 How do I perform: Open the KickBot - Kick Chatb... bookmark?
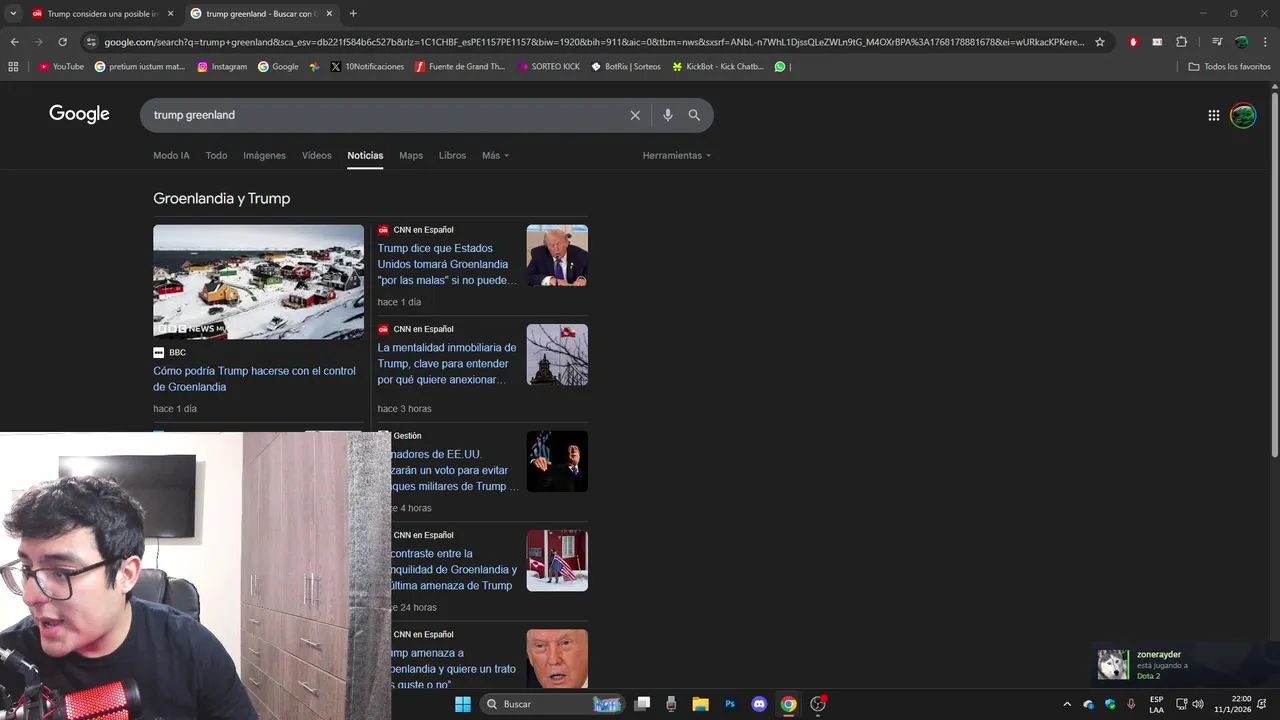tap(718, 67)
